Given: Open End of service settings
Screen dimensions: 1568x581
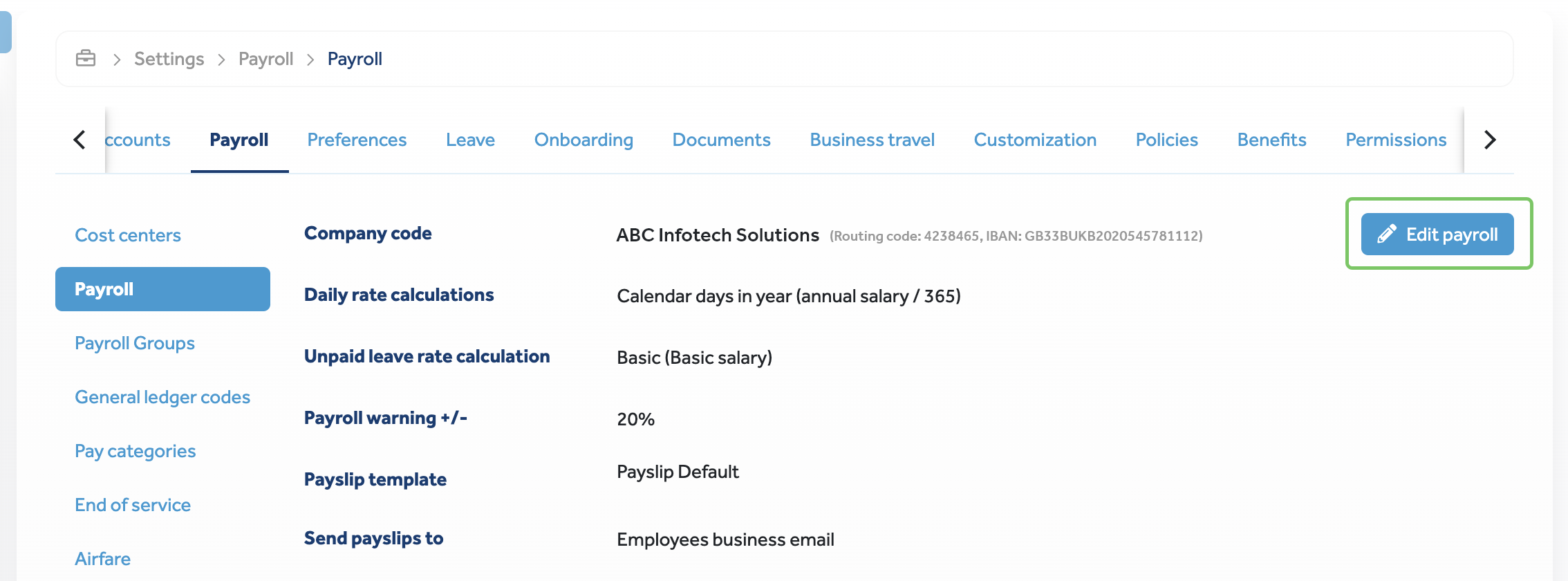Looking at the screenshot, I should click(x=133, y=505).
